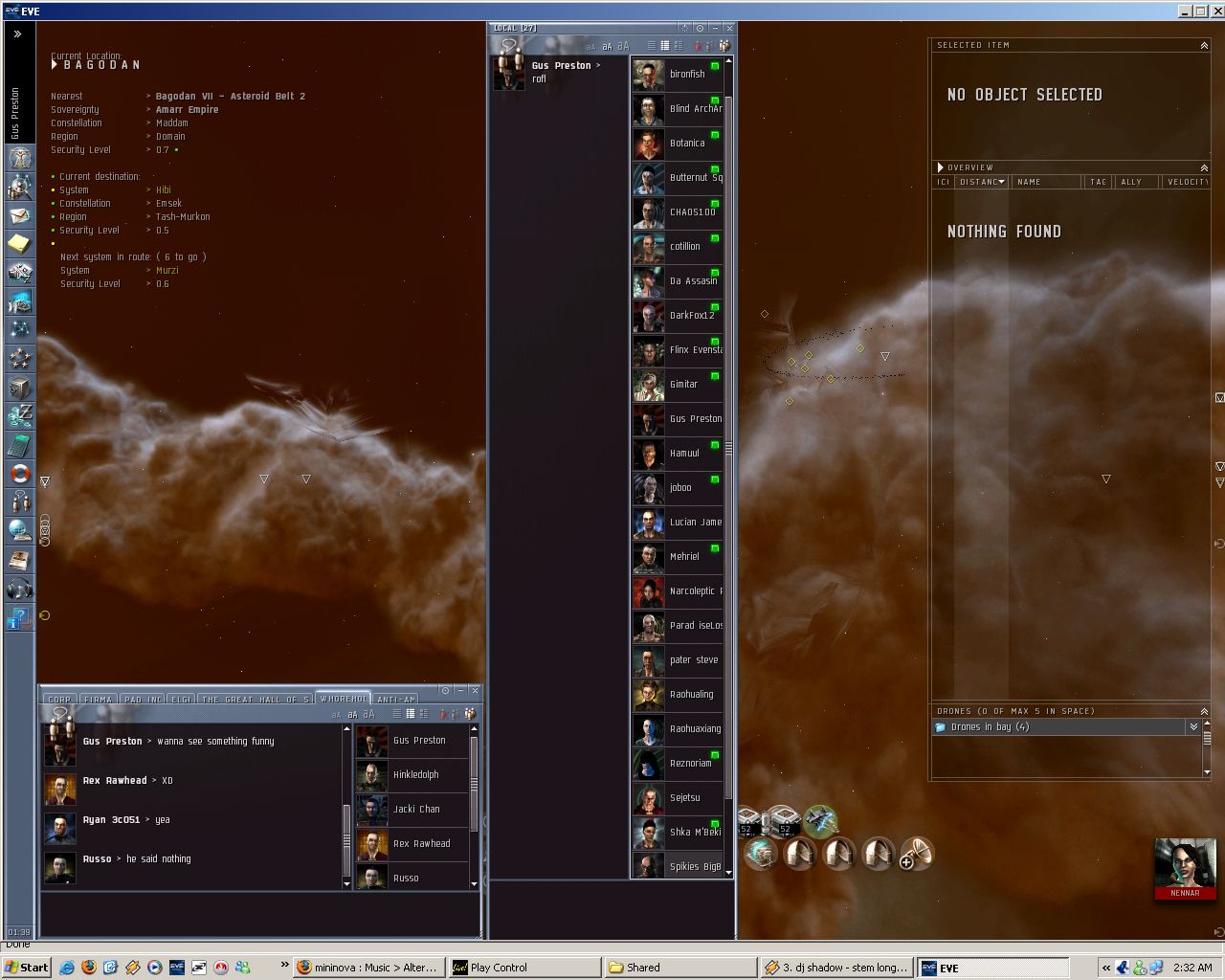Select Gimitar in the Local member list
The height and width of the screenshot is (980, 1225).
tap(678, 384)
